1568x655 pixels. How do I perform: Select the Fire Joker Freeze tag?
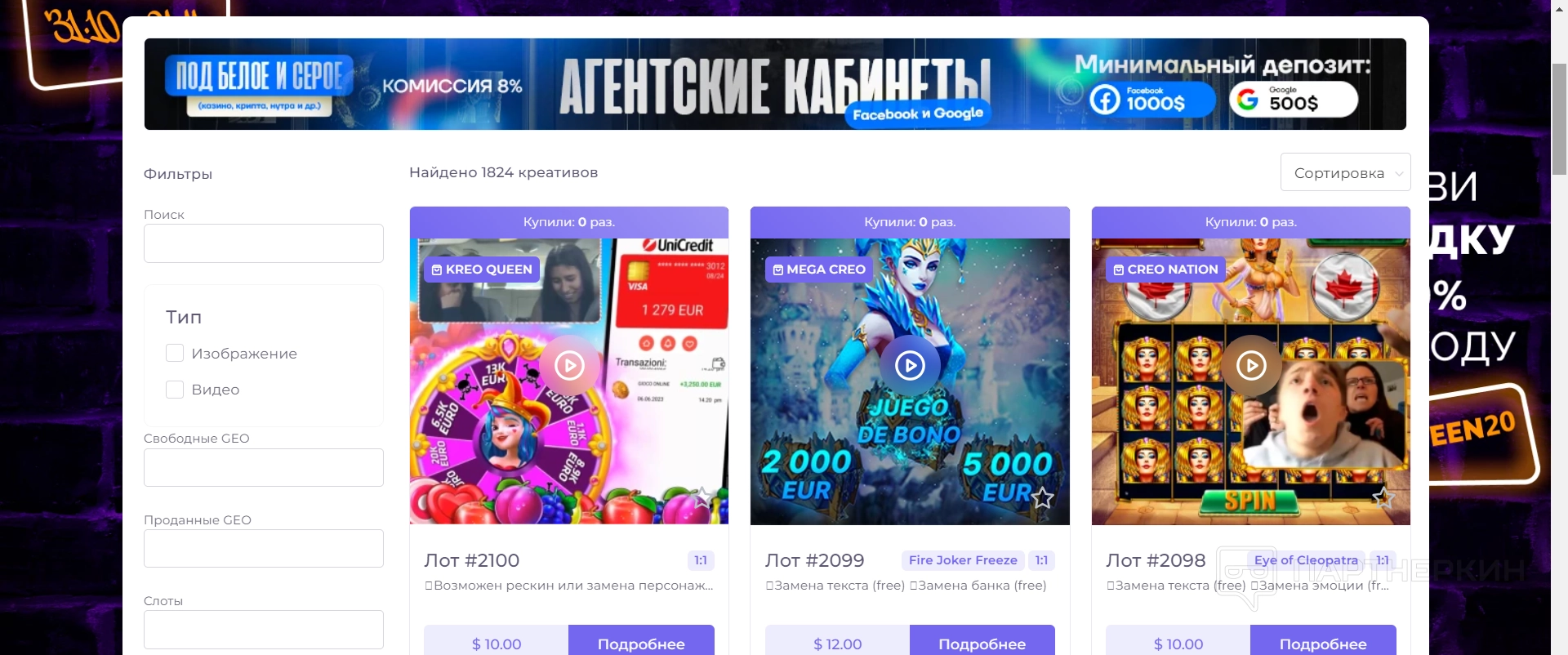pyautogui.click(x=963, y=560)
